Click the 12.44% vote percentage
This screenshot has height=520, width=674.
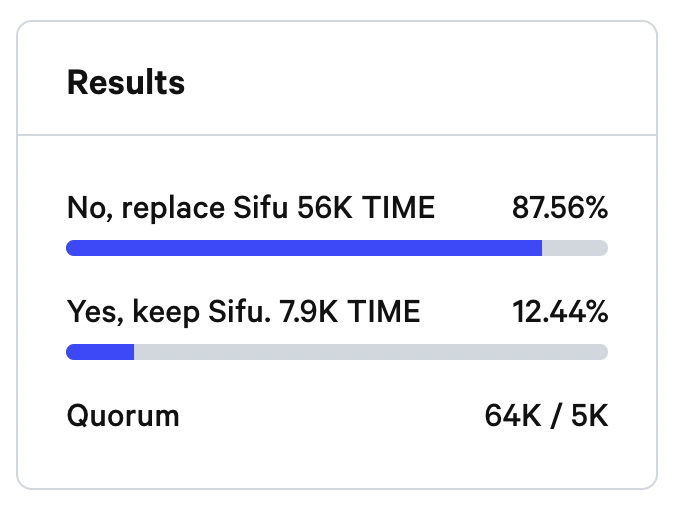tap(560, 312)
